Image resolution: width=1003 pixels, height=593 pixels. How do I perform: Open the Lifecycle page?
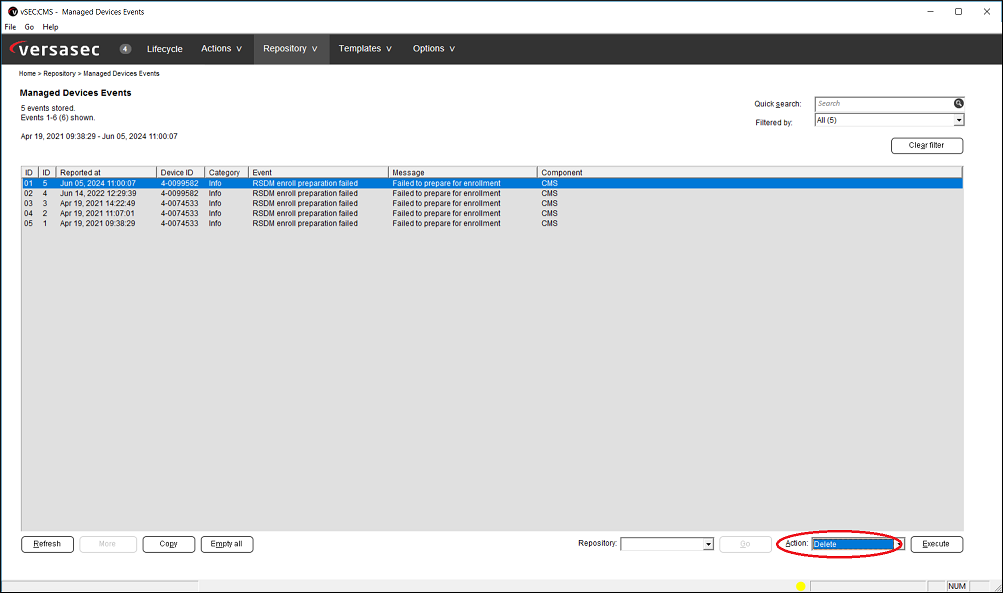pos(164,49)
